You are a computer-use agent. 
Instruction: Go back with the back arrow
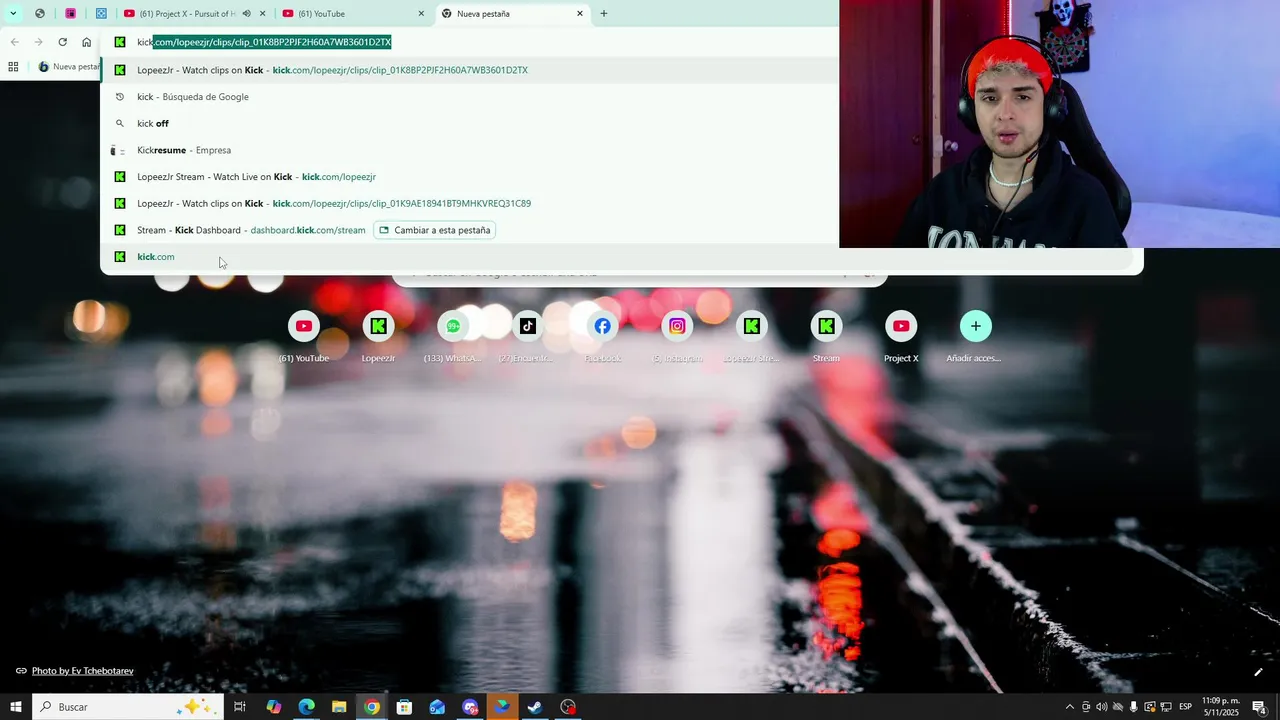point(14,42)
